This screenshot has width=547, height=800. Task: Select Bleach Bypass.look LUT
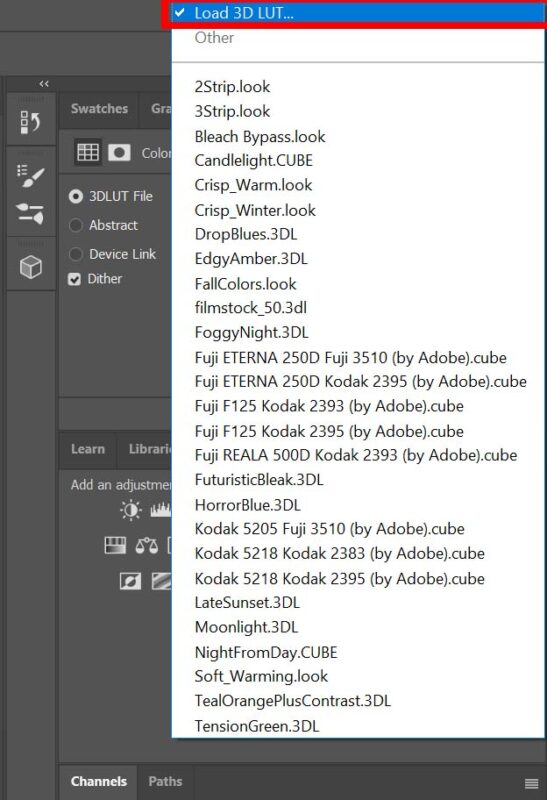tap(358, 136)
